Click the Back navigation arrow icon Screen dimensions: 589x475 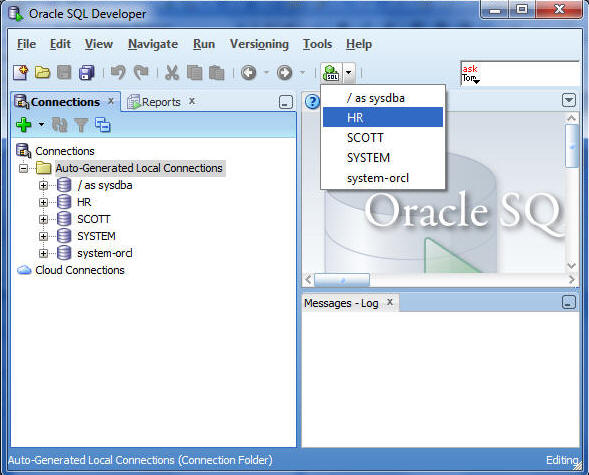click(x=248, y=72)
